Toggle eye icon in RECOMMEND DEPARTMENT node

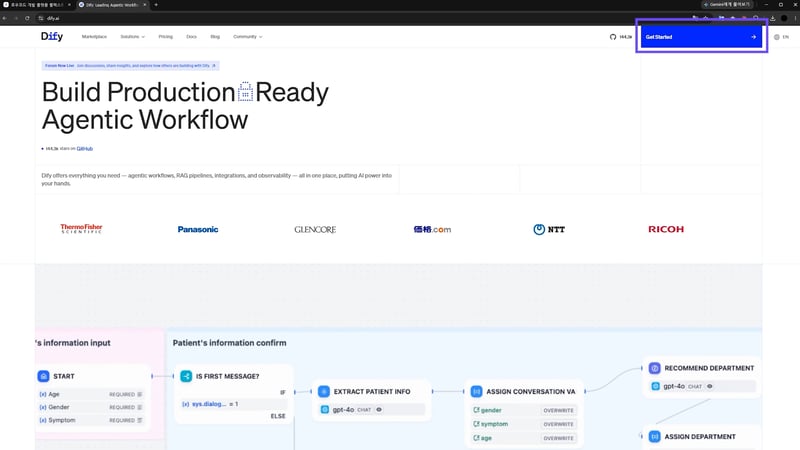click(x=710, y=386)
